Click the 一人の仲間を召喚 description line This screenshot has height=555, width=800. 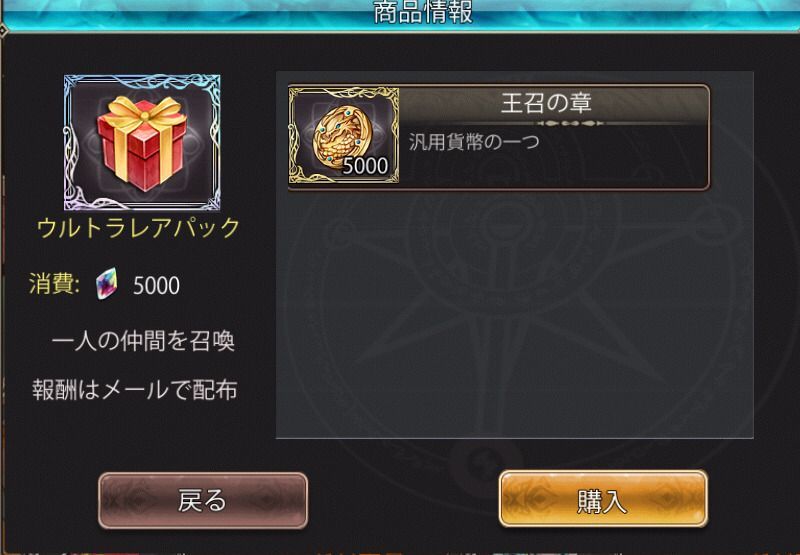143,341
